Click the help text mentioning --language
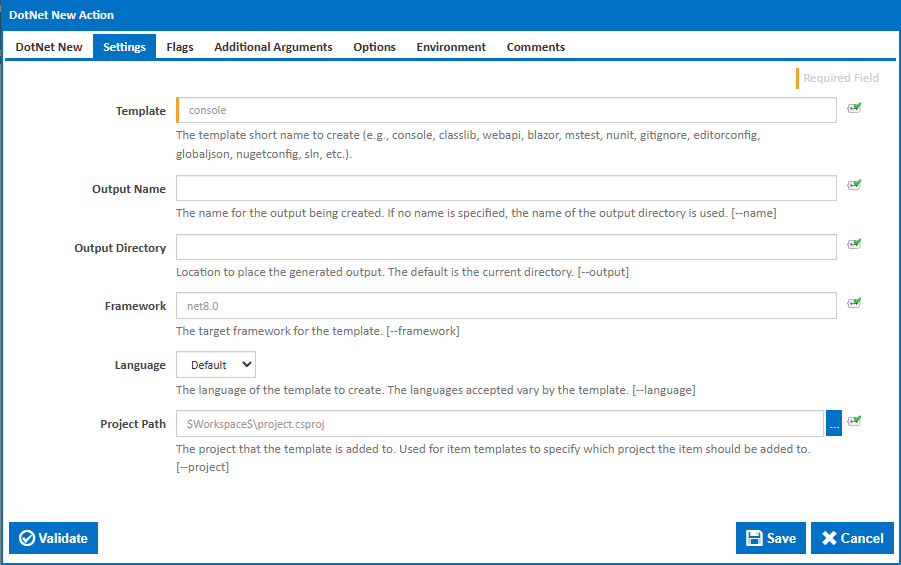 click(436, 390)
